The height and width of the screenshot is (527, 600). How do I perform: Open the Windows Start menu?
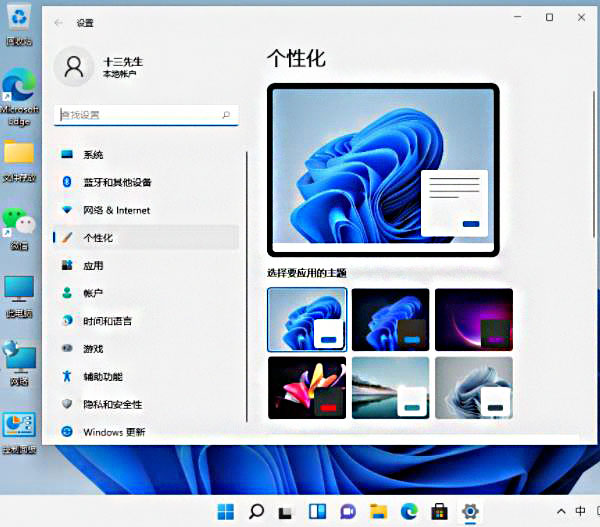[225, 512]
